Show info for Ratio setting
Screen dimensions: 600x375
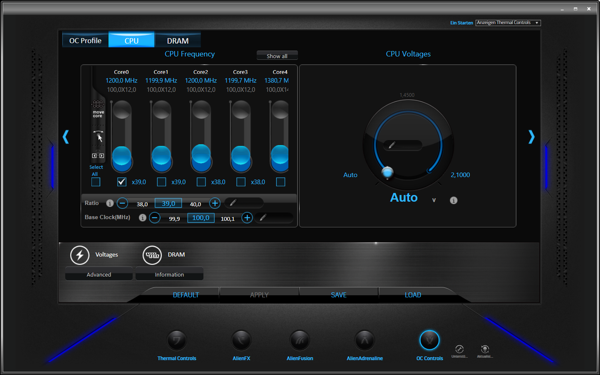pos(110,203)
